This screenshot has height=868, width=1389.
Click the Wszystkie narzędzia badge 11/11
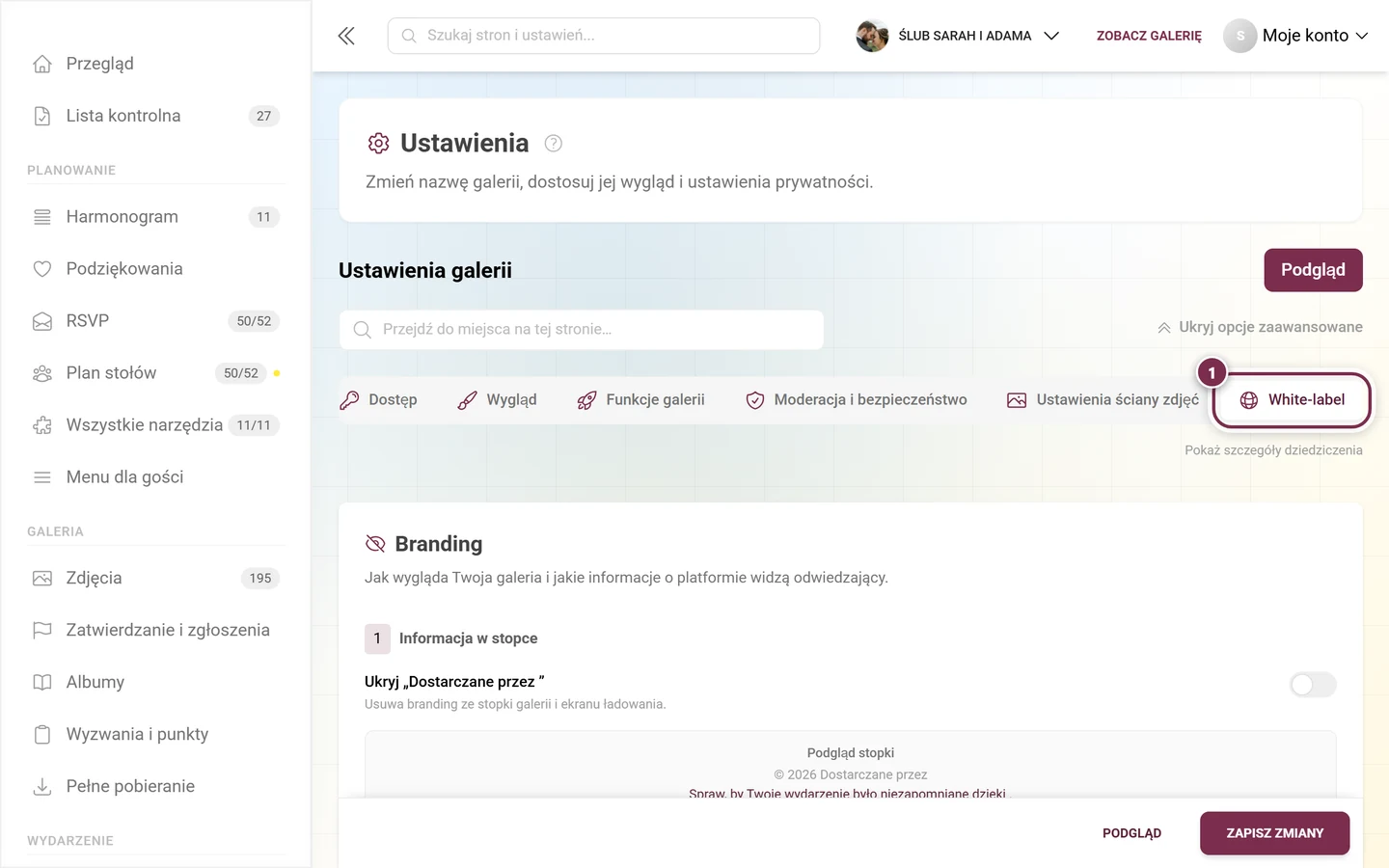pos(254,425)
